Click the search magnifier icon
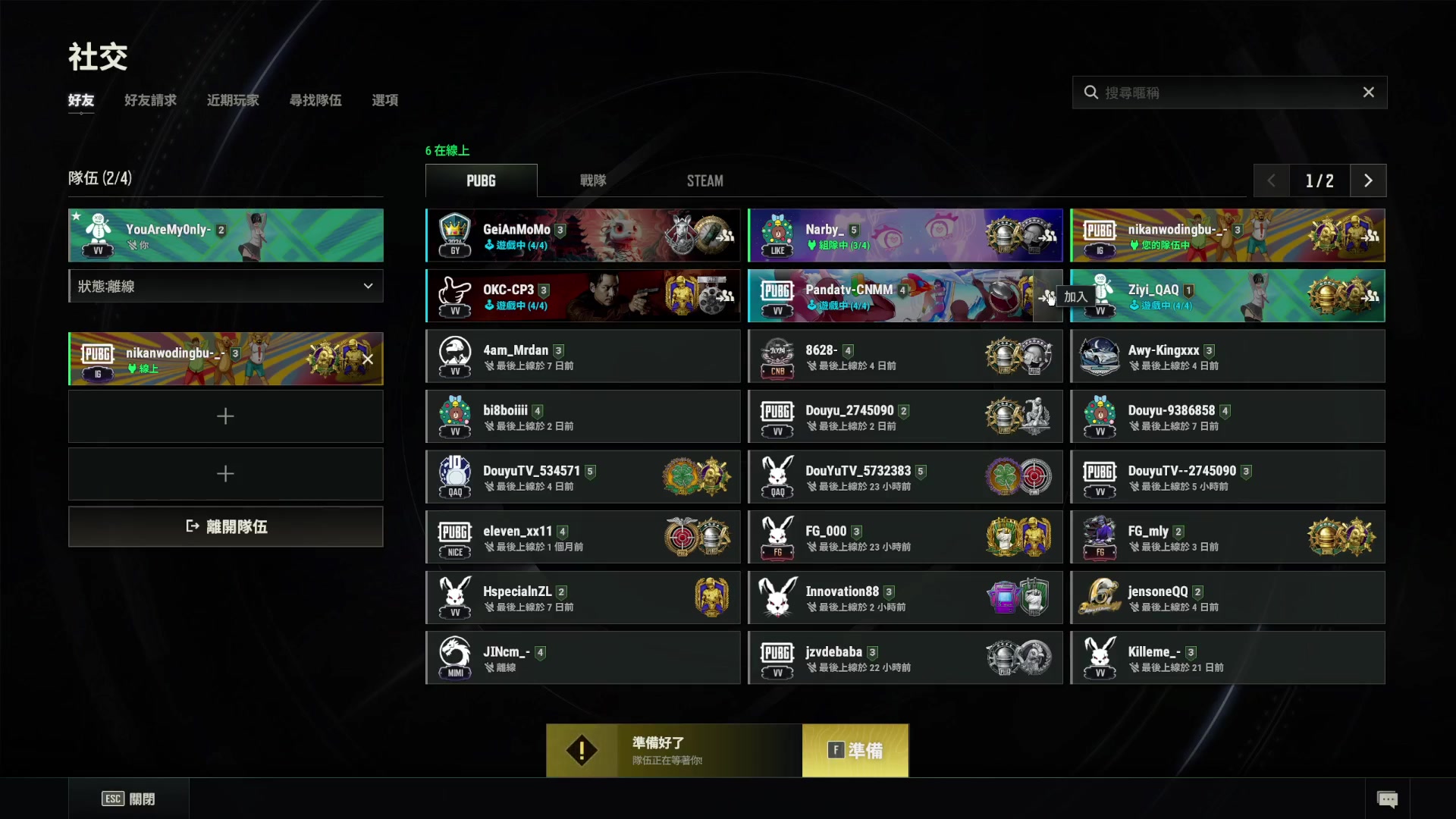The width and height of the screenshot is (1456, 819). coord(1091,93)
